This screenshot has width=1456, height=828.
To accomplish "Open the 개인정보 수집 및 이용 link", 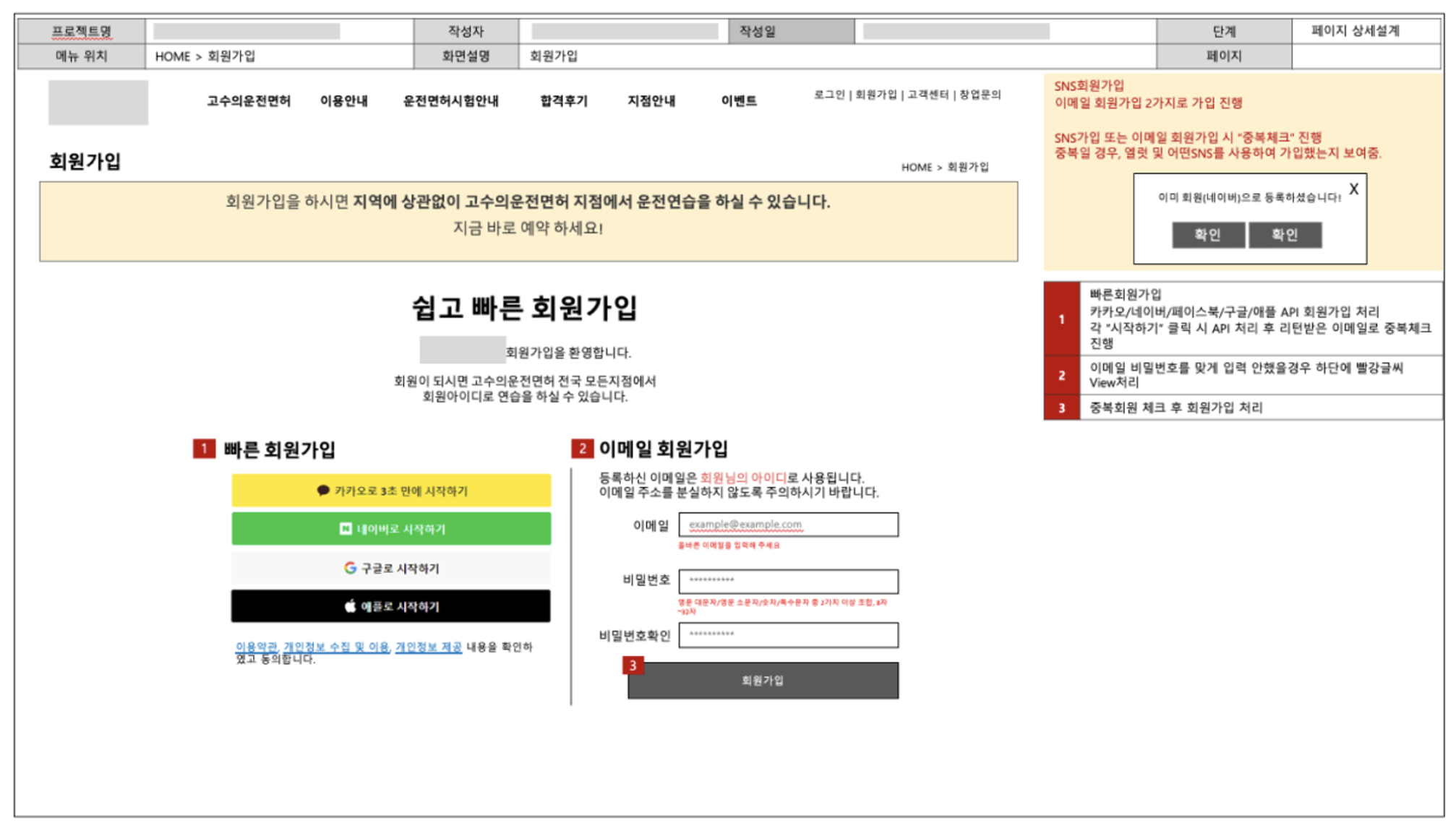I will point(336,647).
